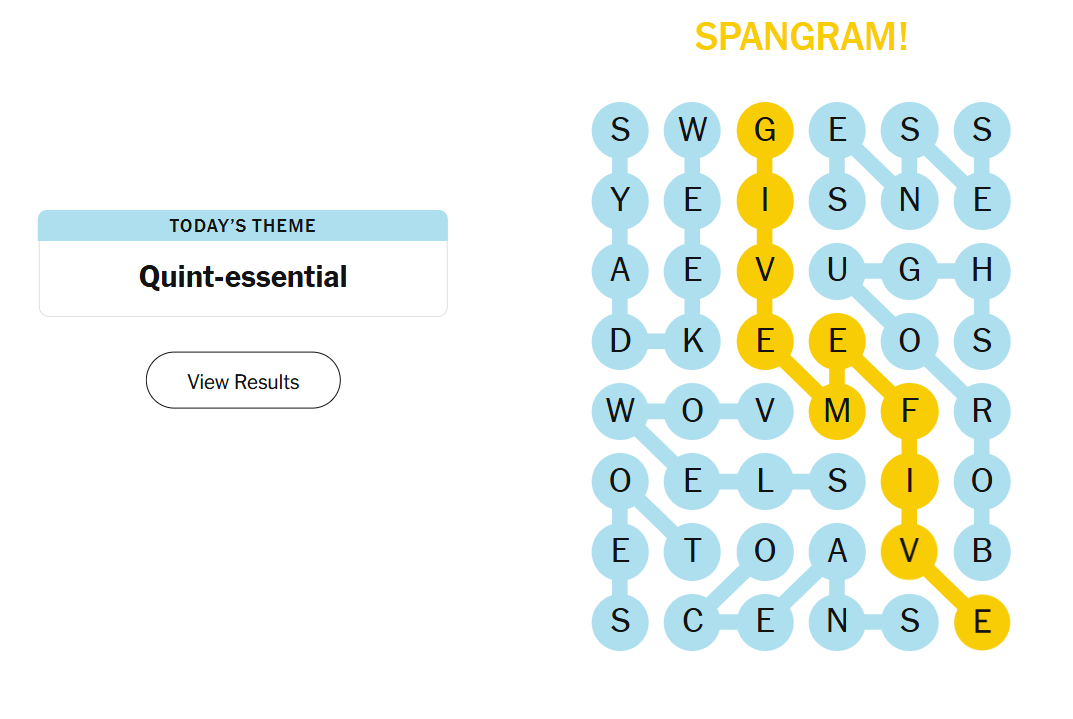Image resolution: width=1073 pixels, height=719 pixels.
Task: Tap the letter L tile
Action: pos(765,481)
